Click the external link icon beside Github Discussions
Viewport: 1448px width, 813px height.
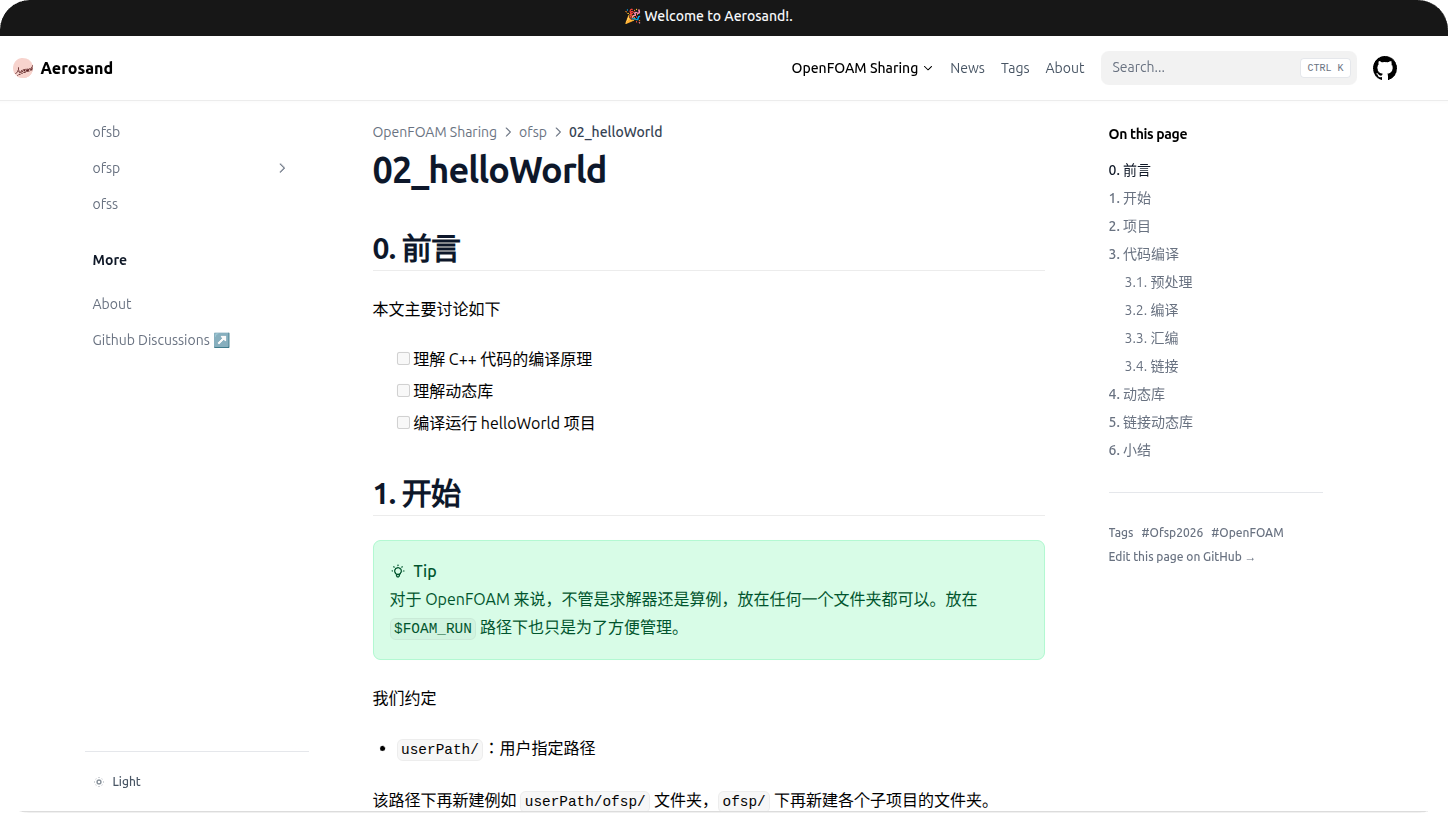[x=222, y=340]
